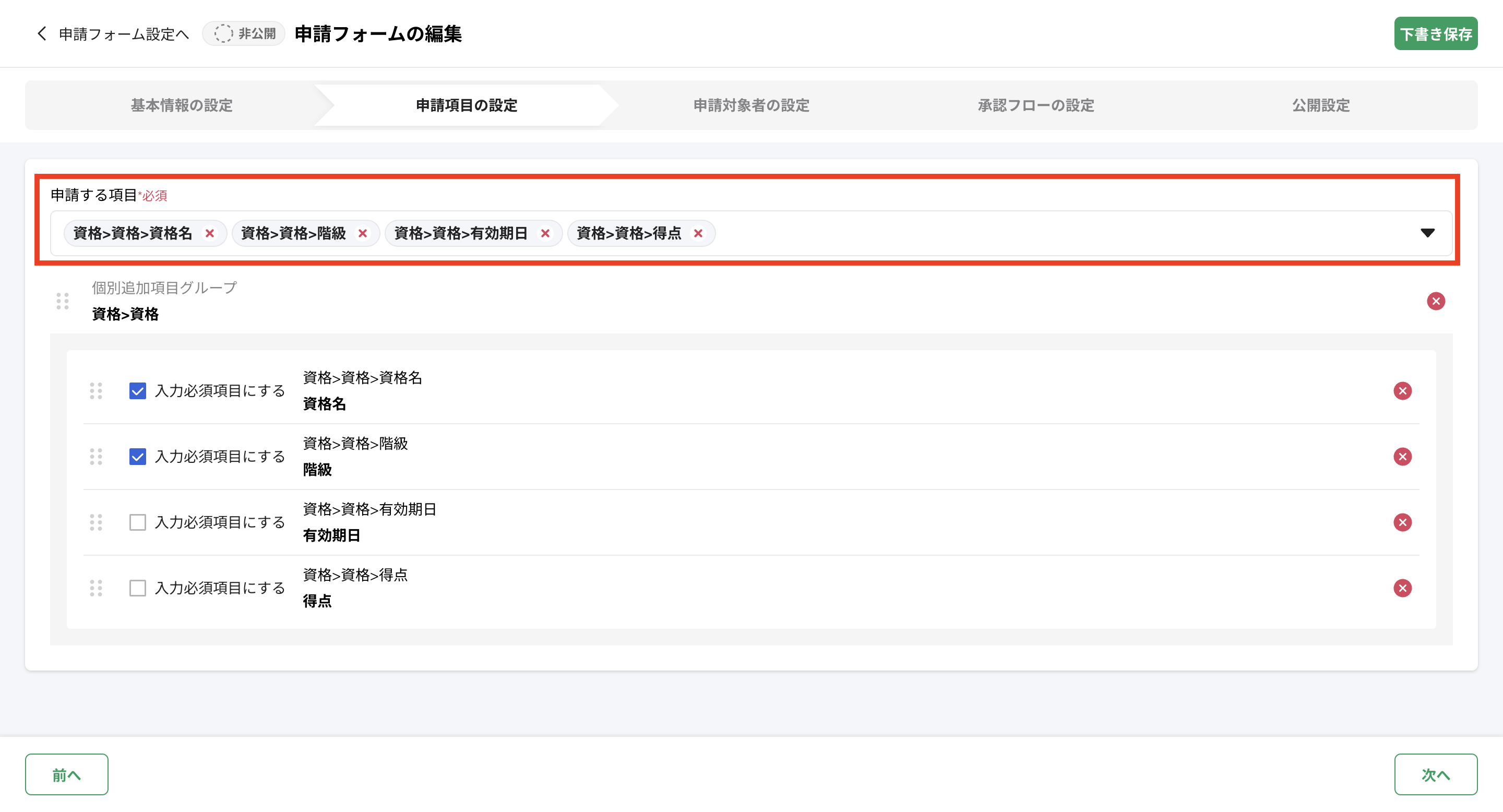Delete the 資格>資格 group with red circle
This screenshot has height=812, width=1503.
pyautogui.click(x=1435, y=301)
